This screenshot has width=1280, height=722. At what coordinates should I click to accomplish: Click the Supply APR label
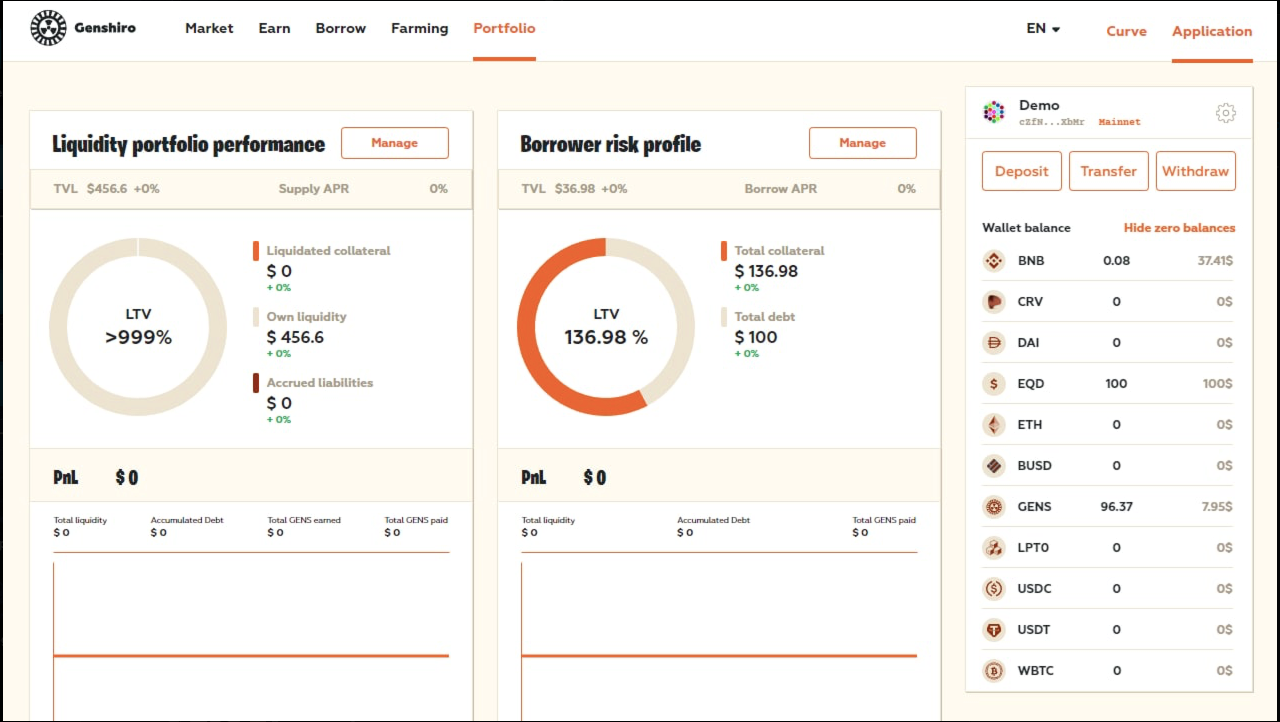tap(313, 189)
